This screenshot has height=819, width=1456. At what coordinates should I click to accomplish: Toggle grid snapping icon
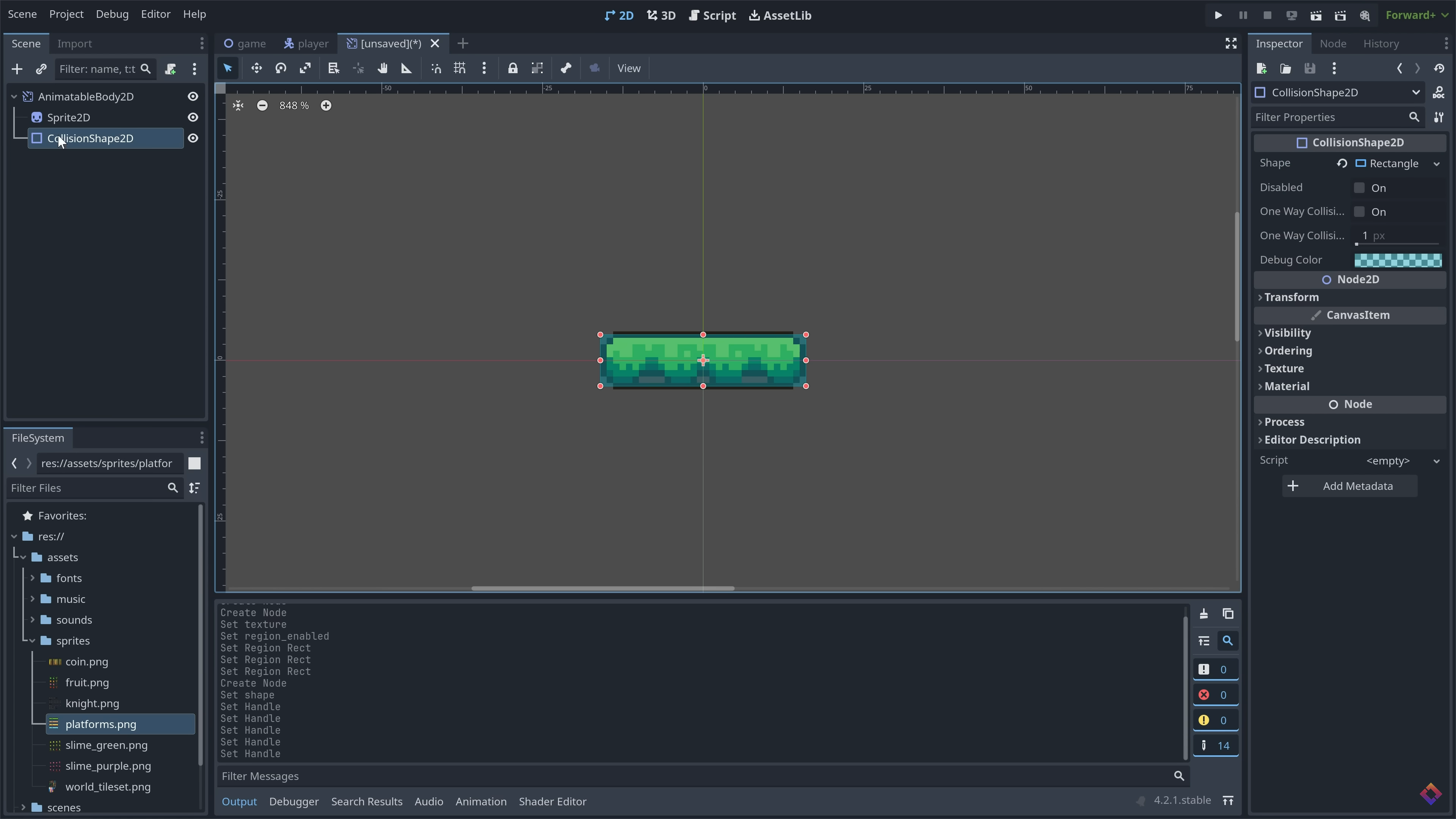point(460,68)
